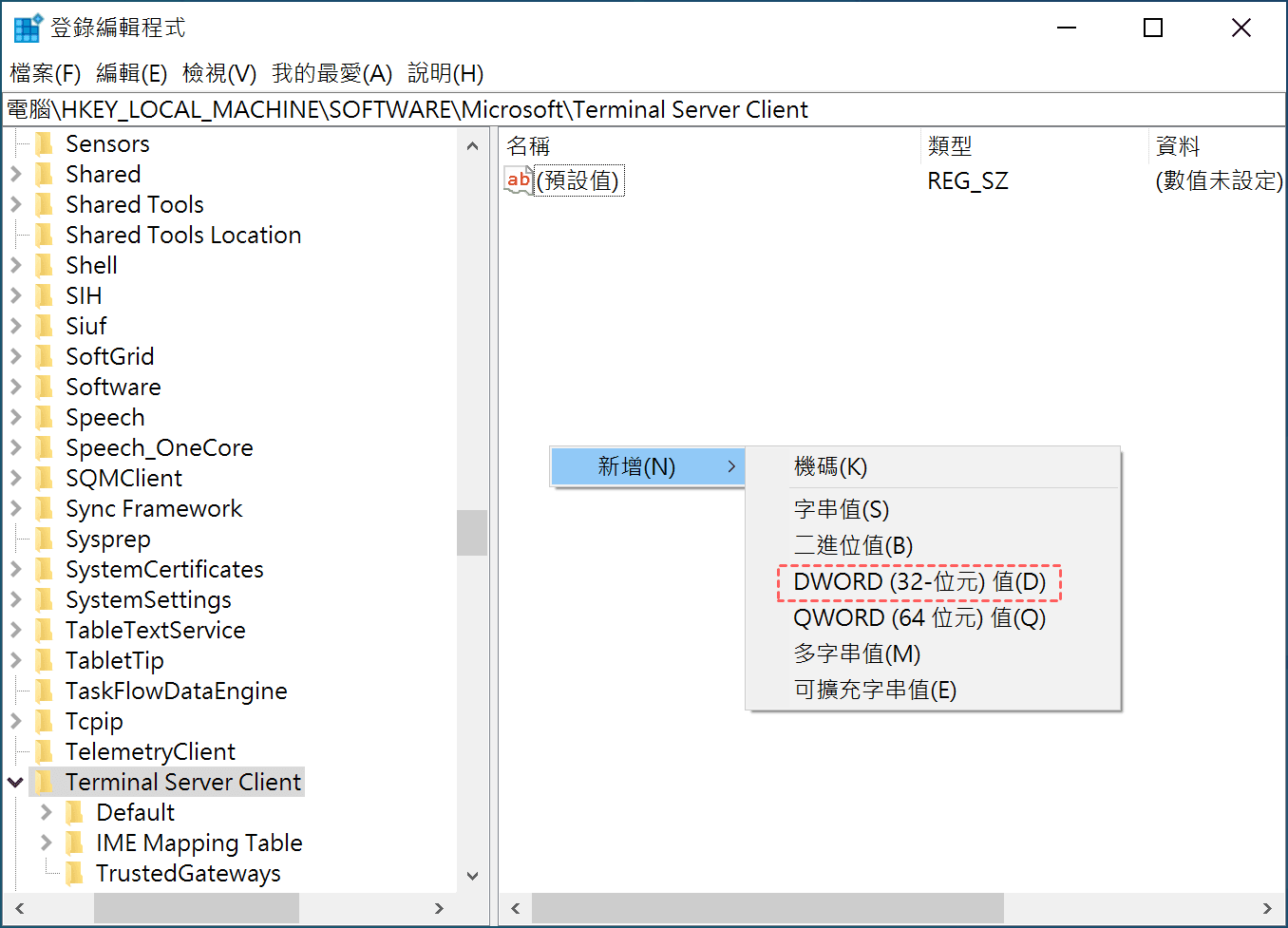This screenshot has height=928, width=1288.
Task: Minimize the Registry Editor window
Action: point(1067,28)
